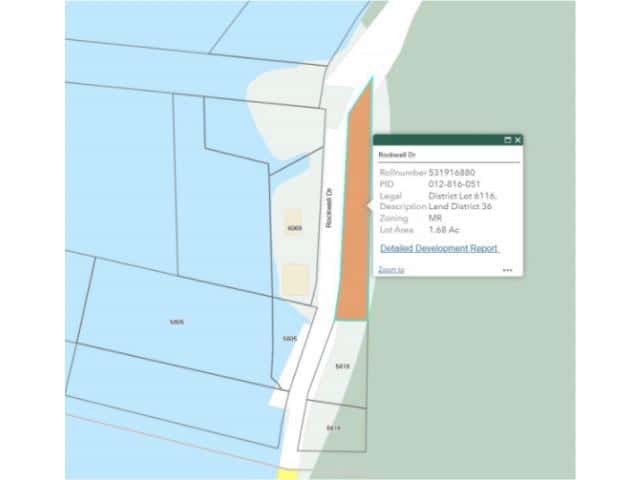Click the Lot Area value 1.68 Ac
The height and width of the screenshot is (480, 640).
click(x=444, y=229)
